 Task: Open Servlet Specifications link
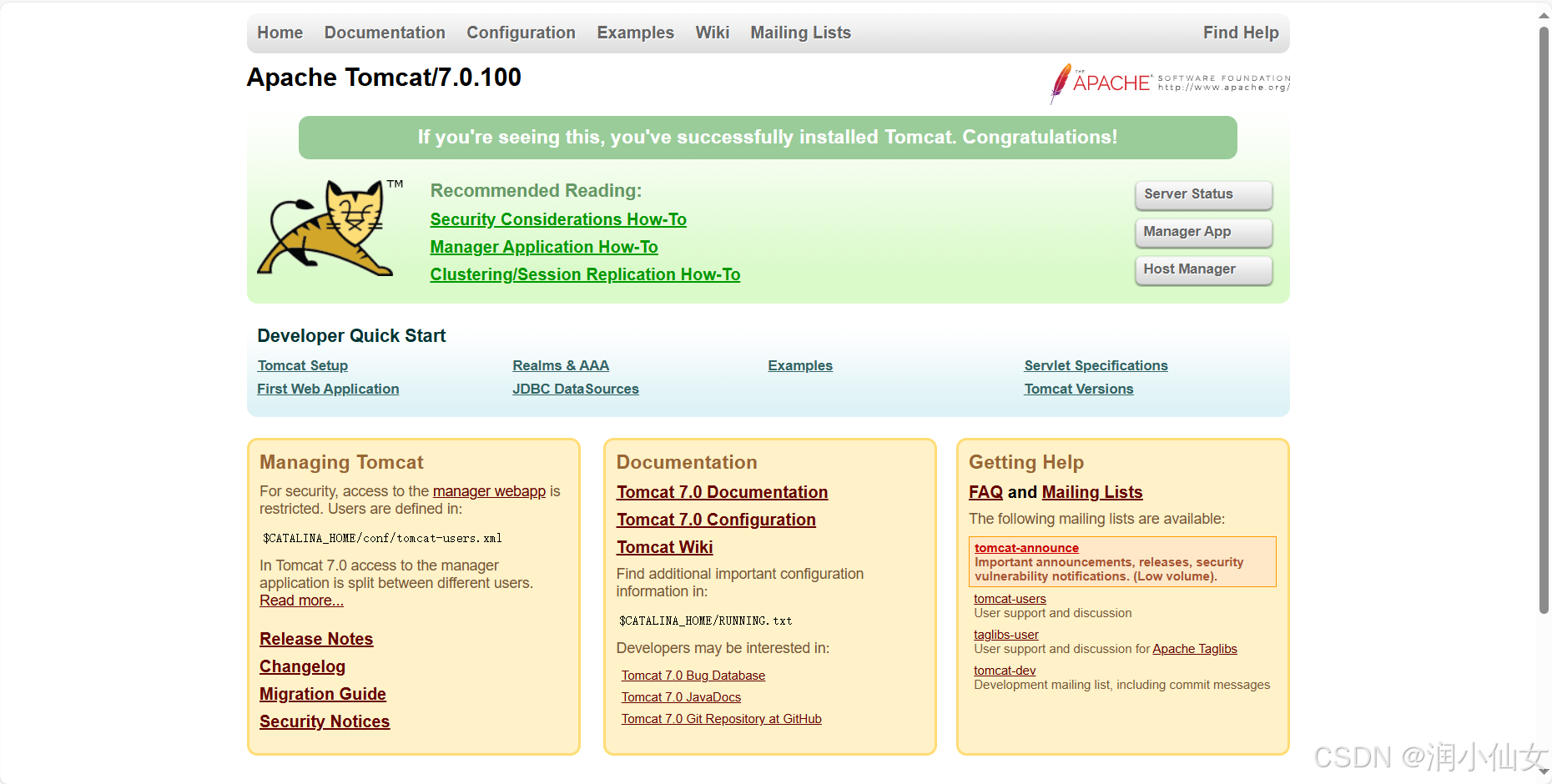point(1096,365)
